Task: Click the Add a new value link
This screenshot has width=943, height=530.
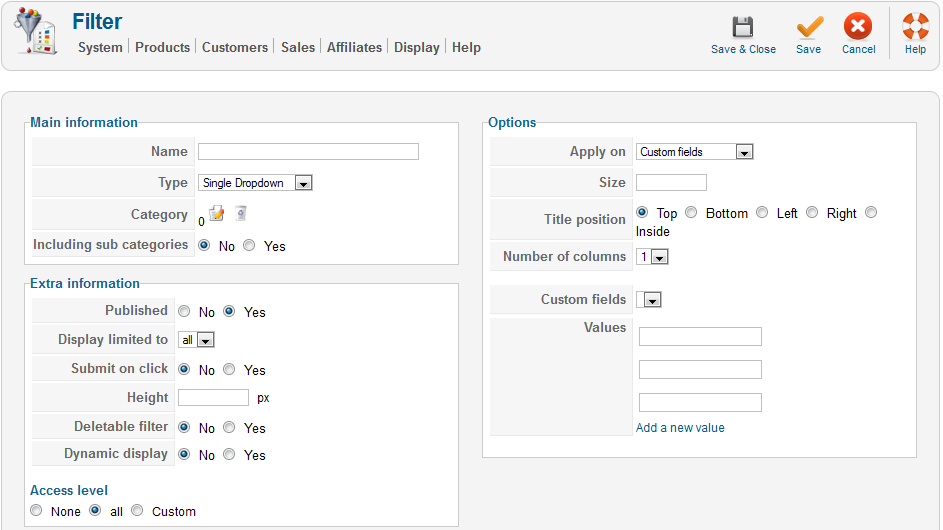Action: 680,428
